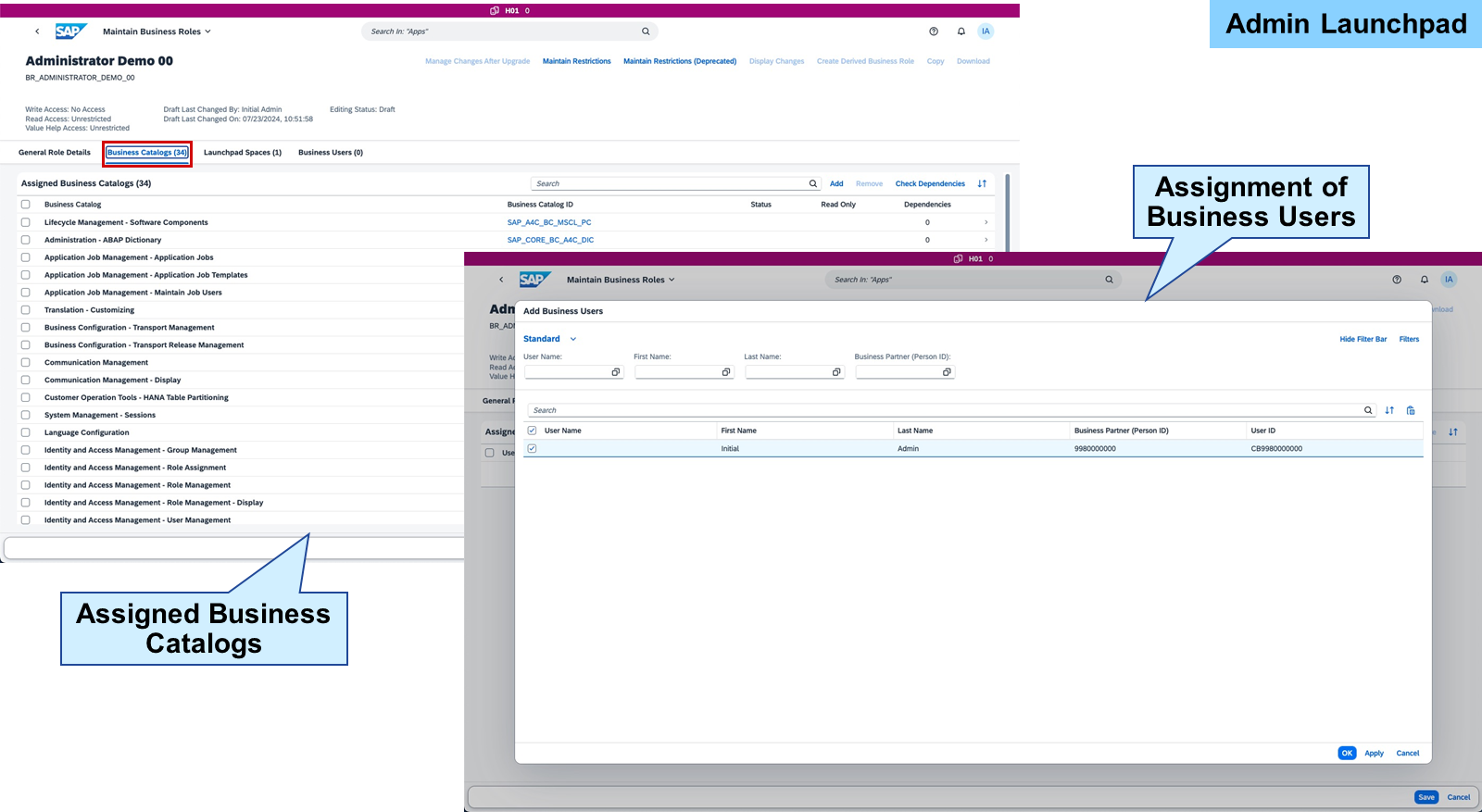Viewport: 1482px width, 812px height.
Task: Click Cancel in front window footer bar
Action: 1459,797
